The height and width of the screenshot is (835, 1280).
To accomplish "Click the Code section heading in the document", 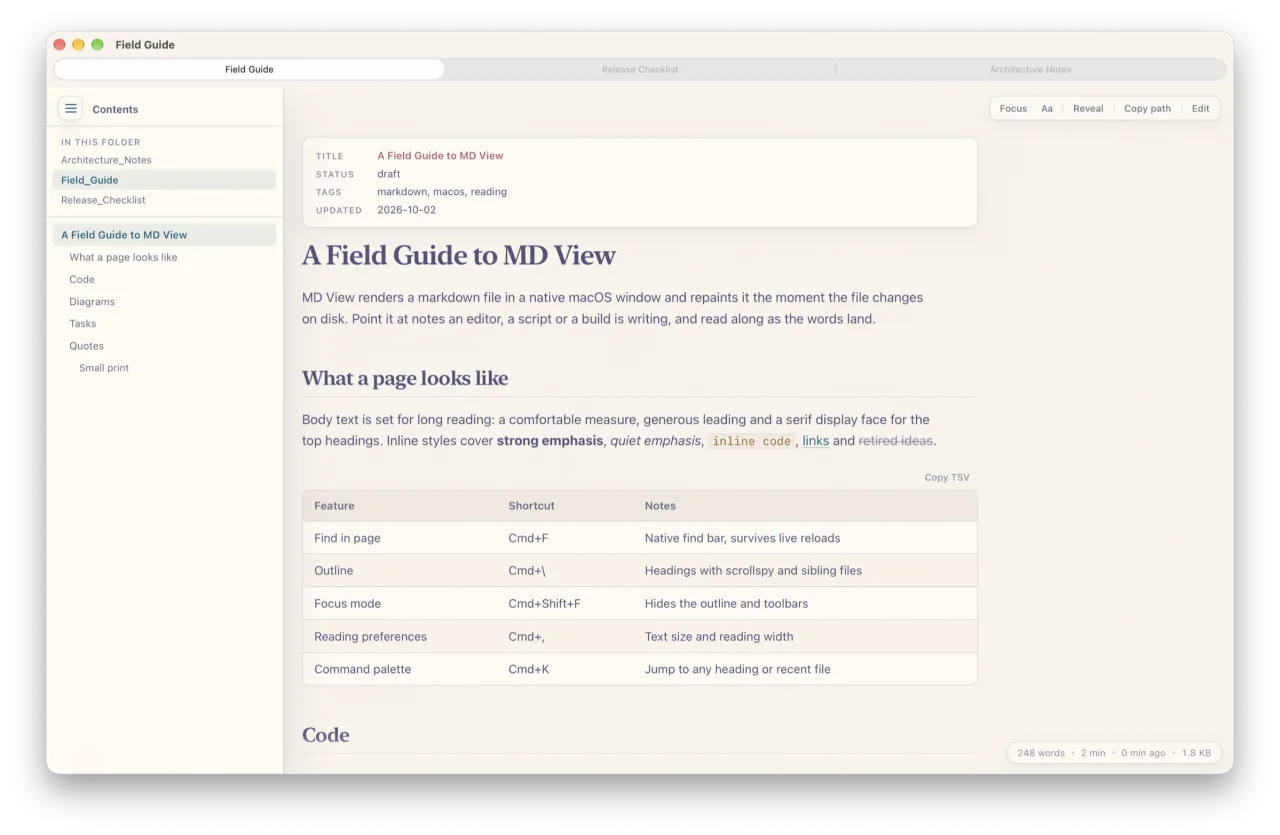I will (x=326, y=735).
